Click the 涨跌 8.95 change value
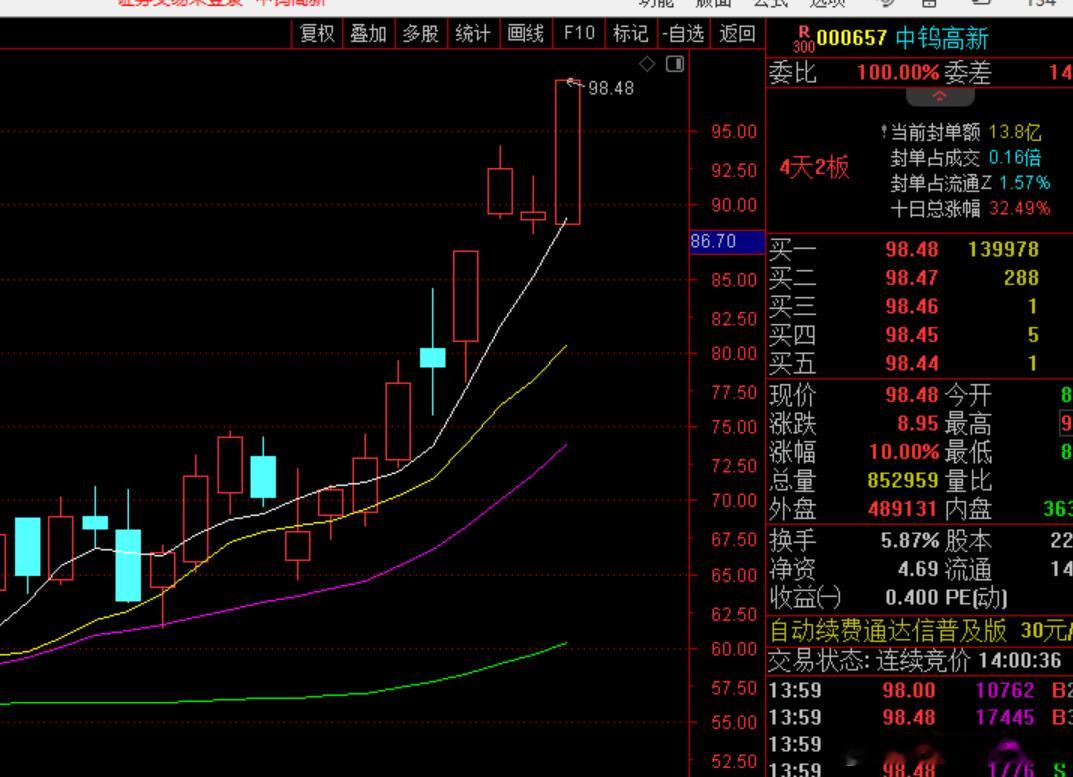 pos(918,424)
